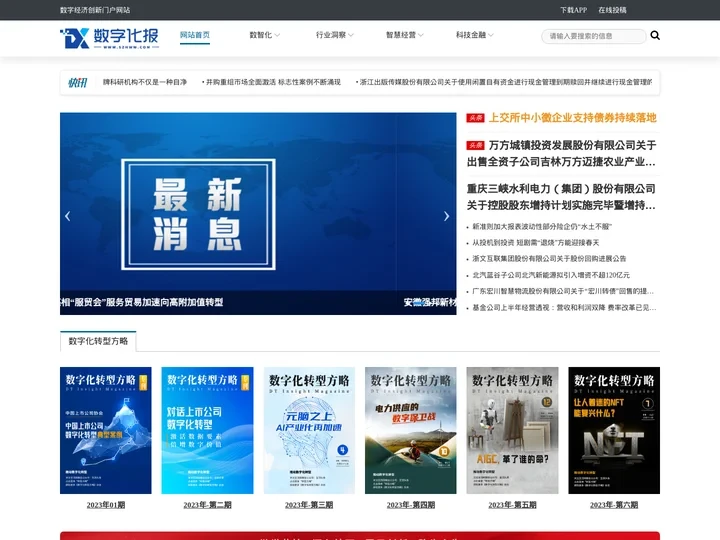Screen dimensions: 720x540
Task: Go to previous carousel slide arrow
Action: point(68,216)
